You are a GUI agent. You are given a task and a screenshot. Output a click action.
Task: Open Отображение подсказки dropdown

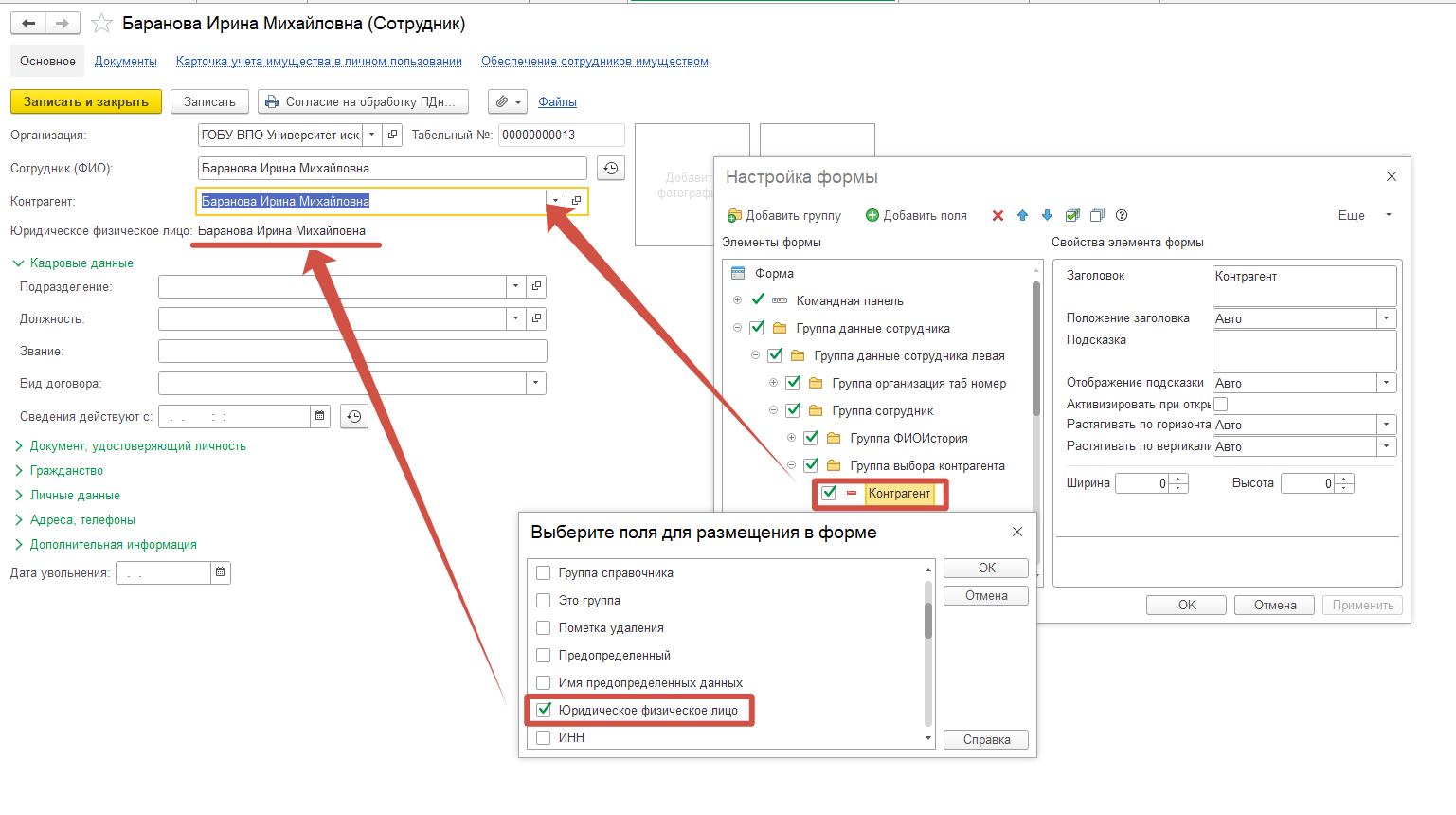[x=1387, y=383]
